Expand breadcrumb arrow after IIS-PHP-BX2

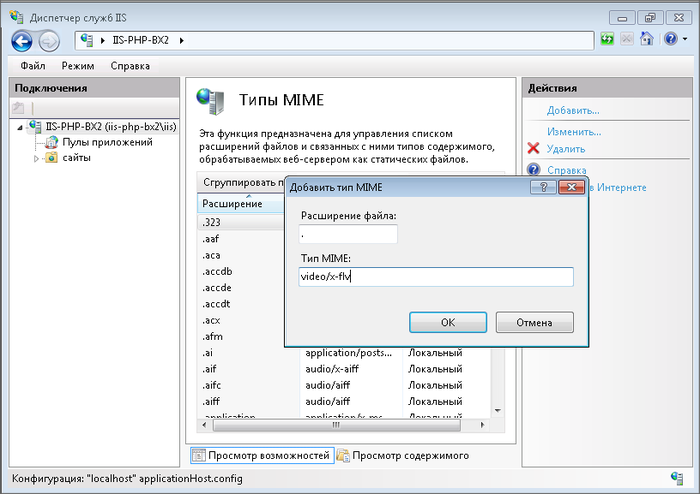point(182,41)
